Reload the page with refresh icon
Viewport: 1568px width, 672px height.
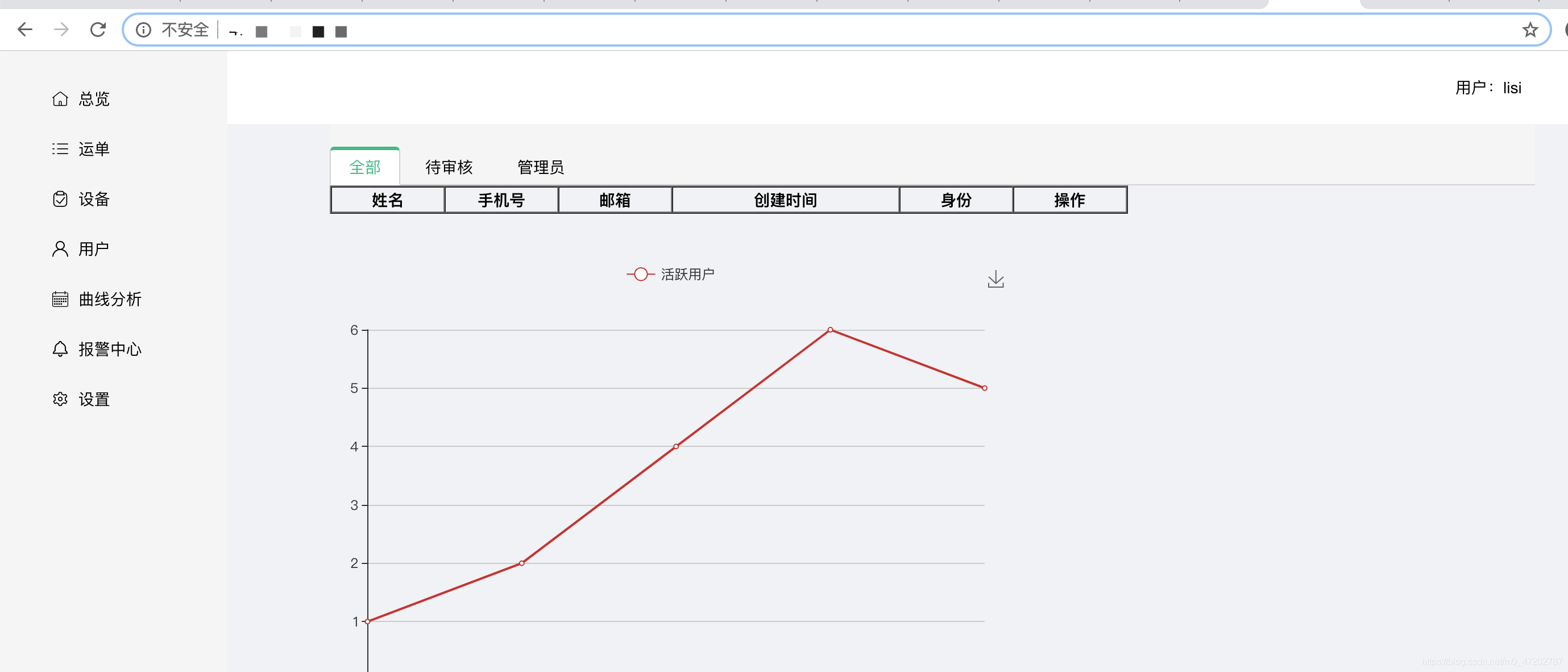pos(98,29)
